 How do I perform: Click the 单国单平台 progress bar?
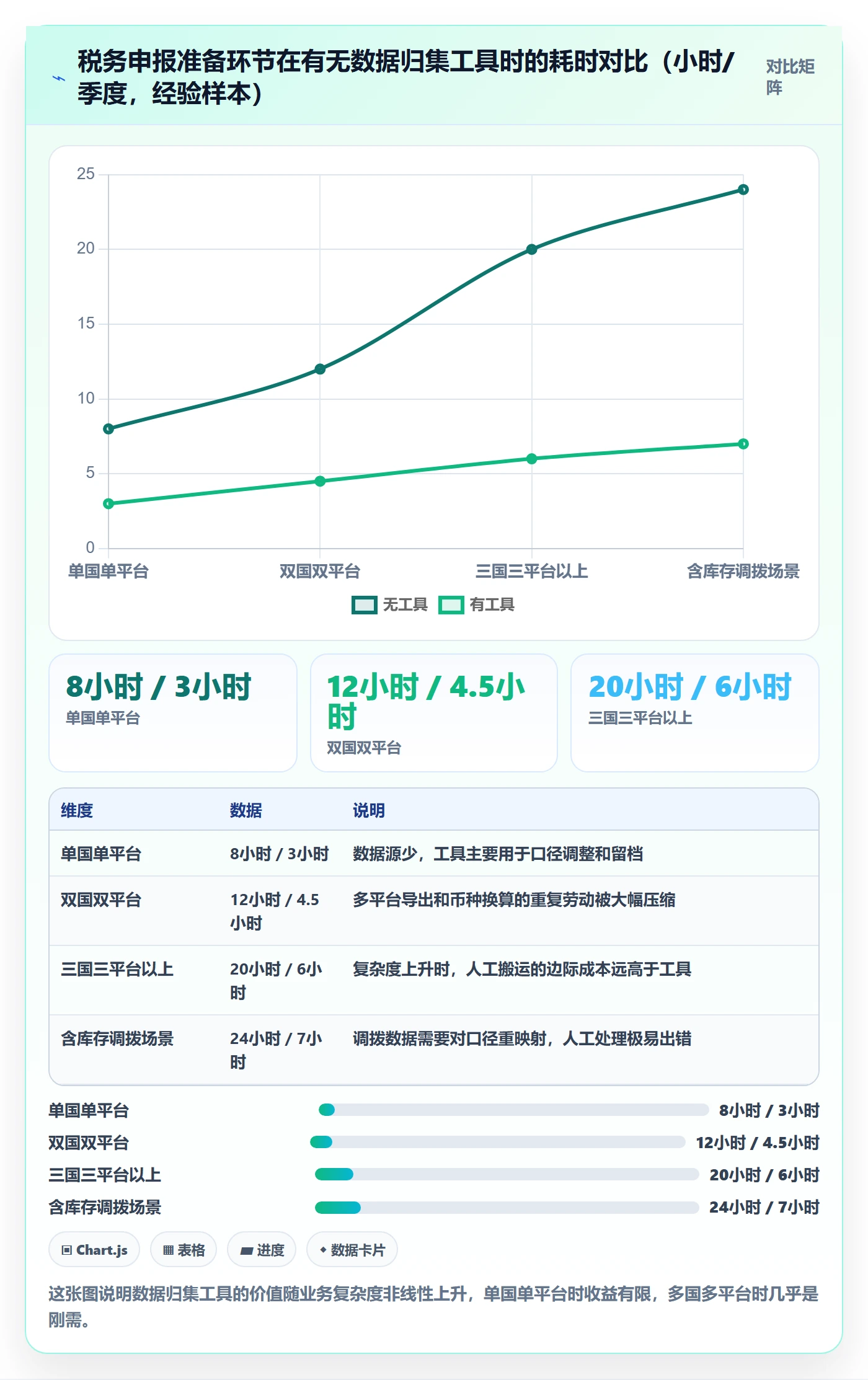click(x=514, y=1110)
